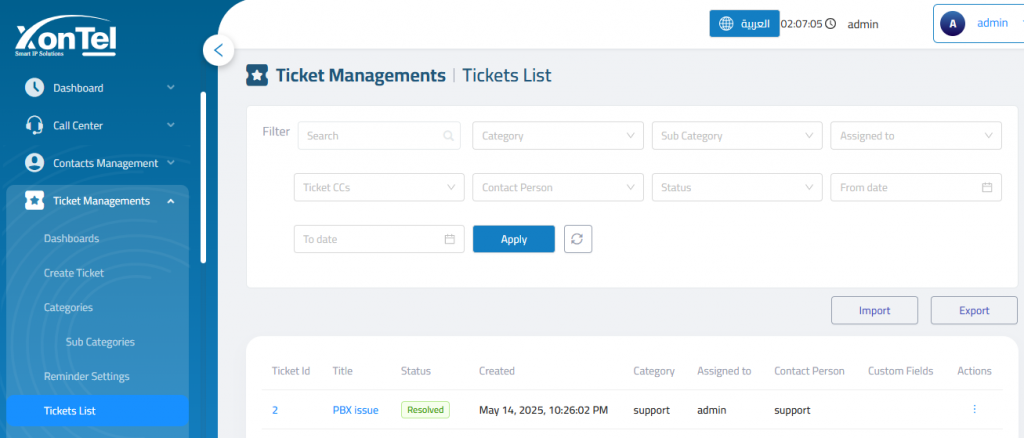Screen dimensions: 1024x438
Task: Open the Category dropdown filter
Action: (558, 136)
